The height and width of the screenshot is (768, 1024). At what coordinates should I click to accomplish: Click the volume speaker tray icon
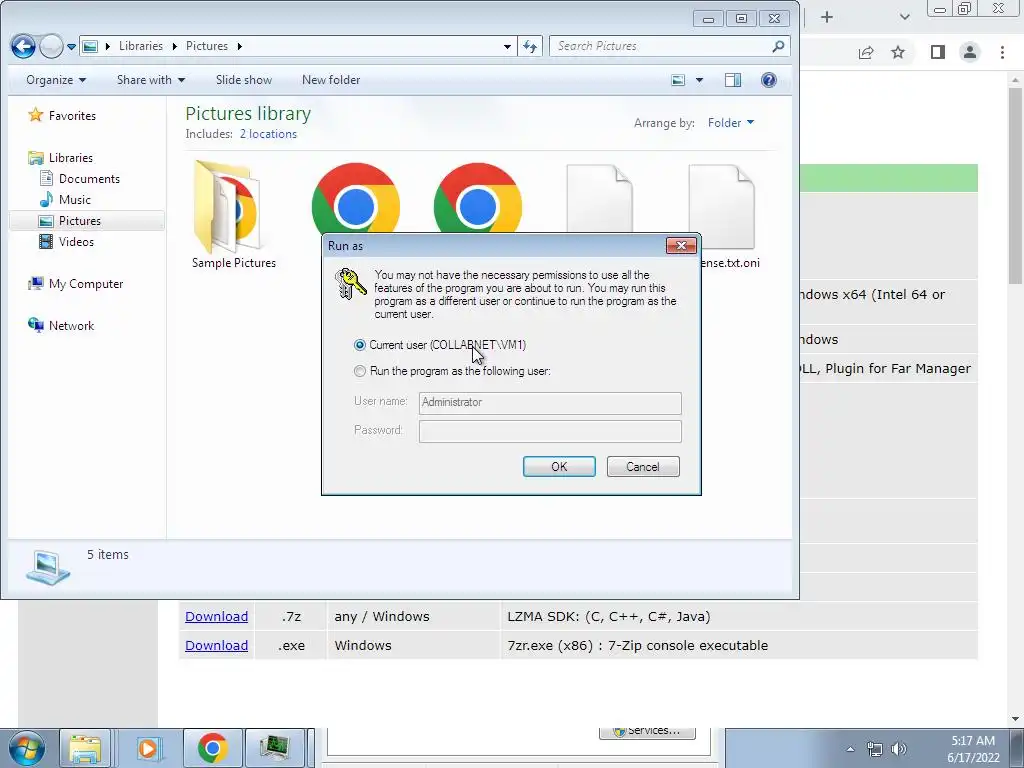click(899, 749)
